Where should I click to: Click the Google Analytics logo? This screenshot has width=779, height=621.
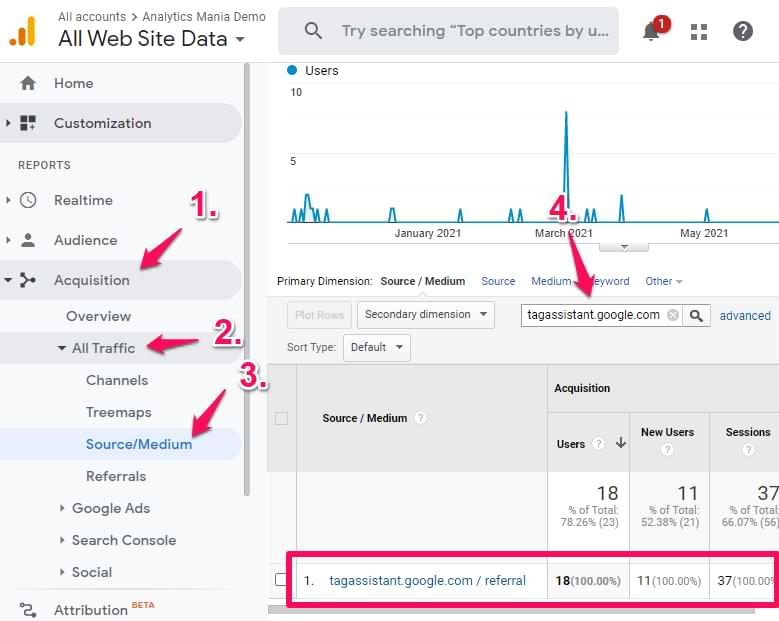click(22, 31)
